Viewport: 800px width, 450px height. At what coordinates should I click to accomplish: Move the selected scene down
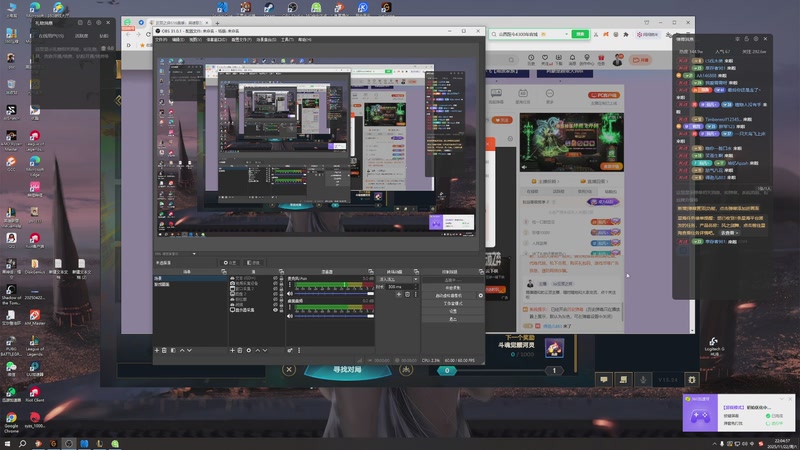189,351
